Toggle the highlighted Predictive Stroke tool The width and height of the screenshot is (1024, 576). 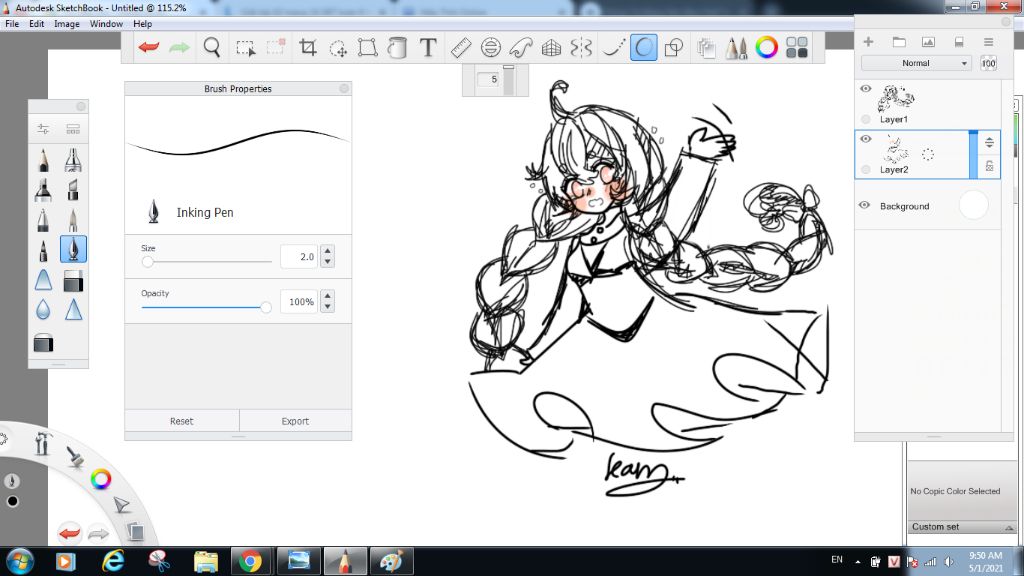(x=643, y=48)
